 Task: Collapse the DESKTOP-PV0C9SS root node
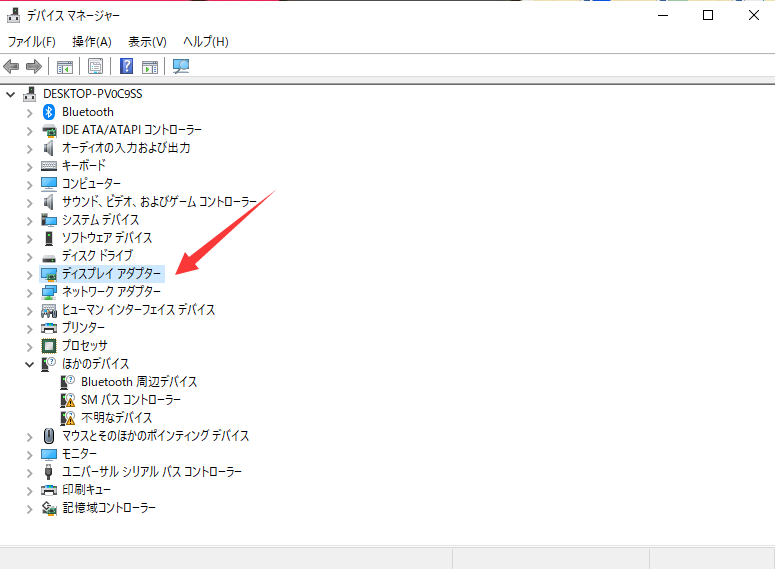(x=11, y=94)
